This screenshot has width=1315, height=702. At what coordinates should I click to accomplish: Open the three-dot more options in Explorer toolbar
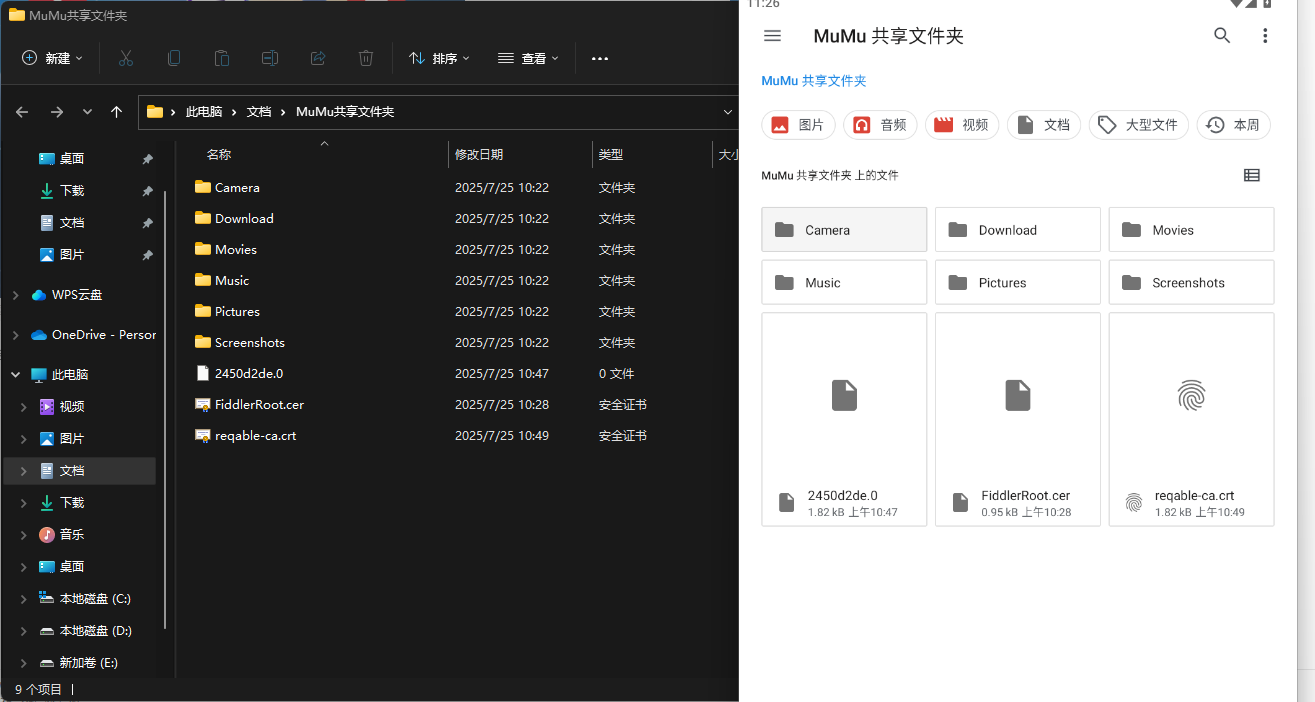pos(600,59)
